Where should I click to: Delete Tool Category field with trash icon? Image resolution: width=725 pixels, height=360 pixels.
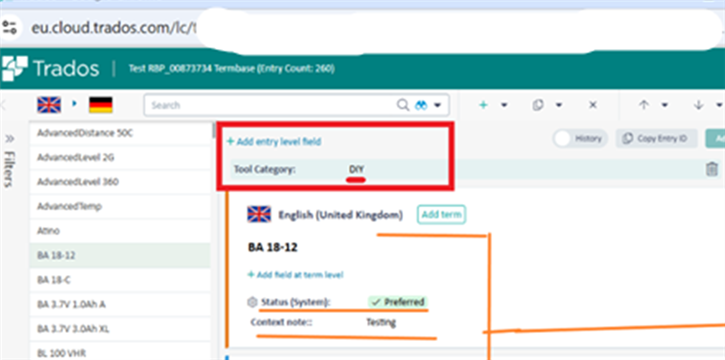pos(712,169)
